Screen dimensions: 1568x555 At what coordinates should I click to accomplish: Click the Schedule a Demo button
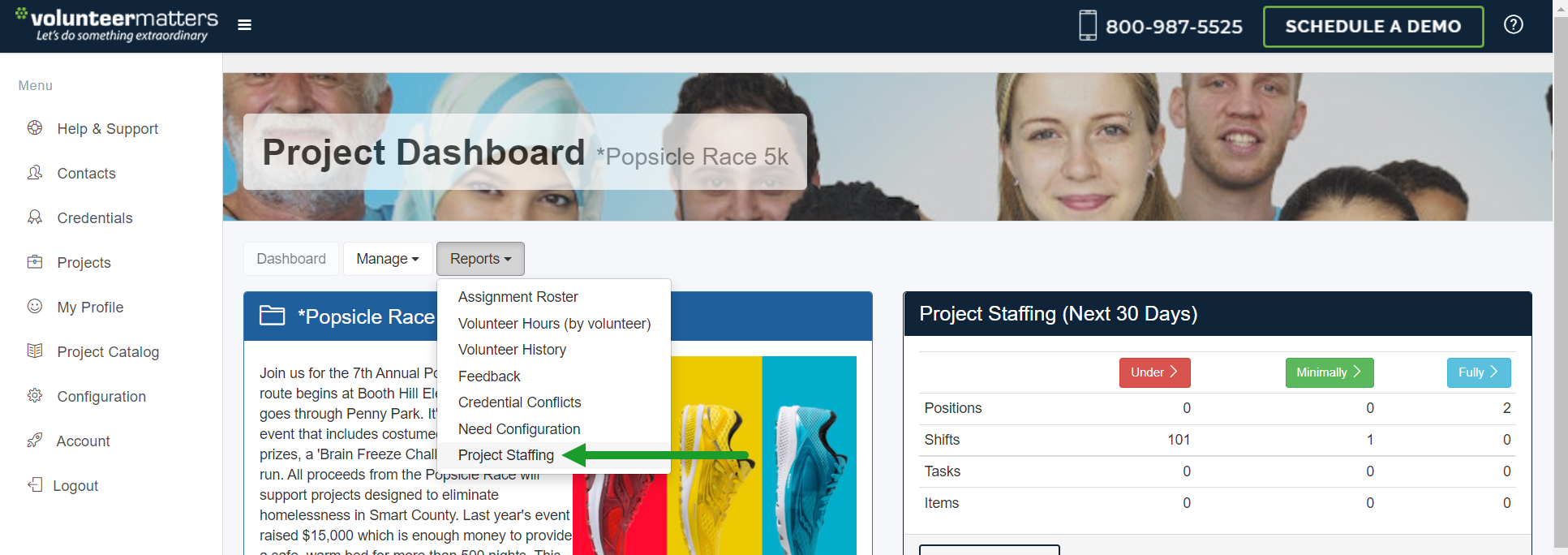[x=1373, y=27]
